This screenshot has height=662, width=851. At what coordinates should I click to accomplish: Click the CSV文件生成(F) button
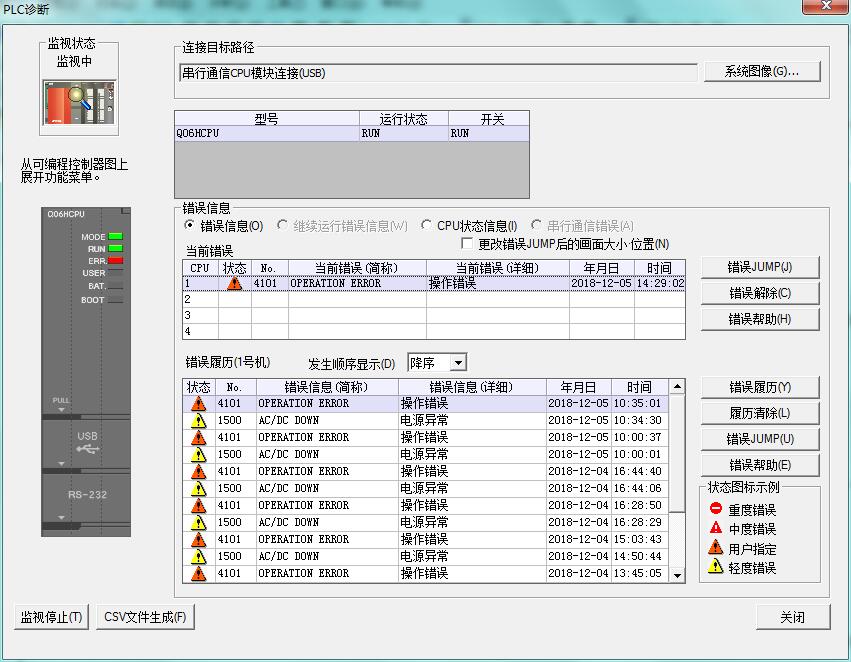(x=146, y=617)
